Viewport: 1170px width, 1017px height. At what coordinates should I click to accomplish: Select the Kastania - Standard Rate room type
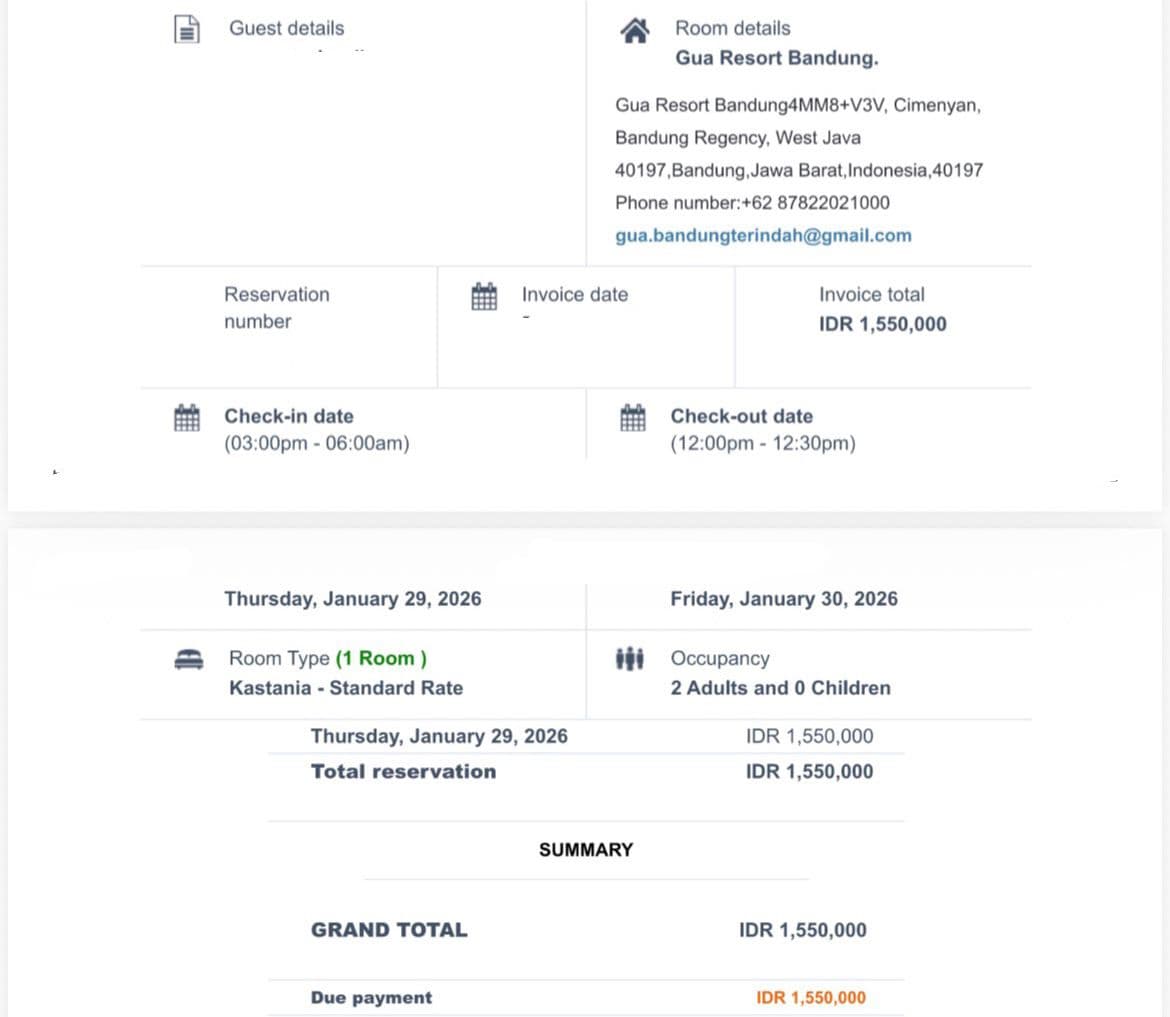pos(346,688)
